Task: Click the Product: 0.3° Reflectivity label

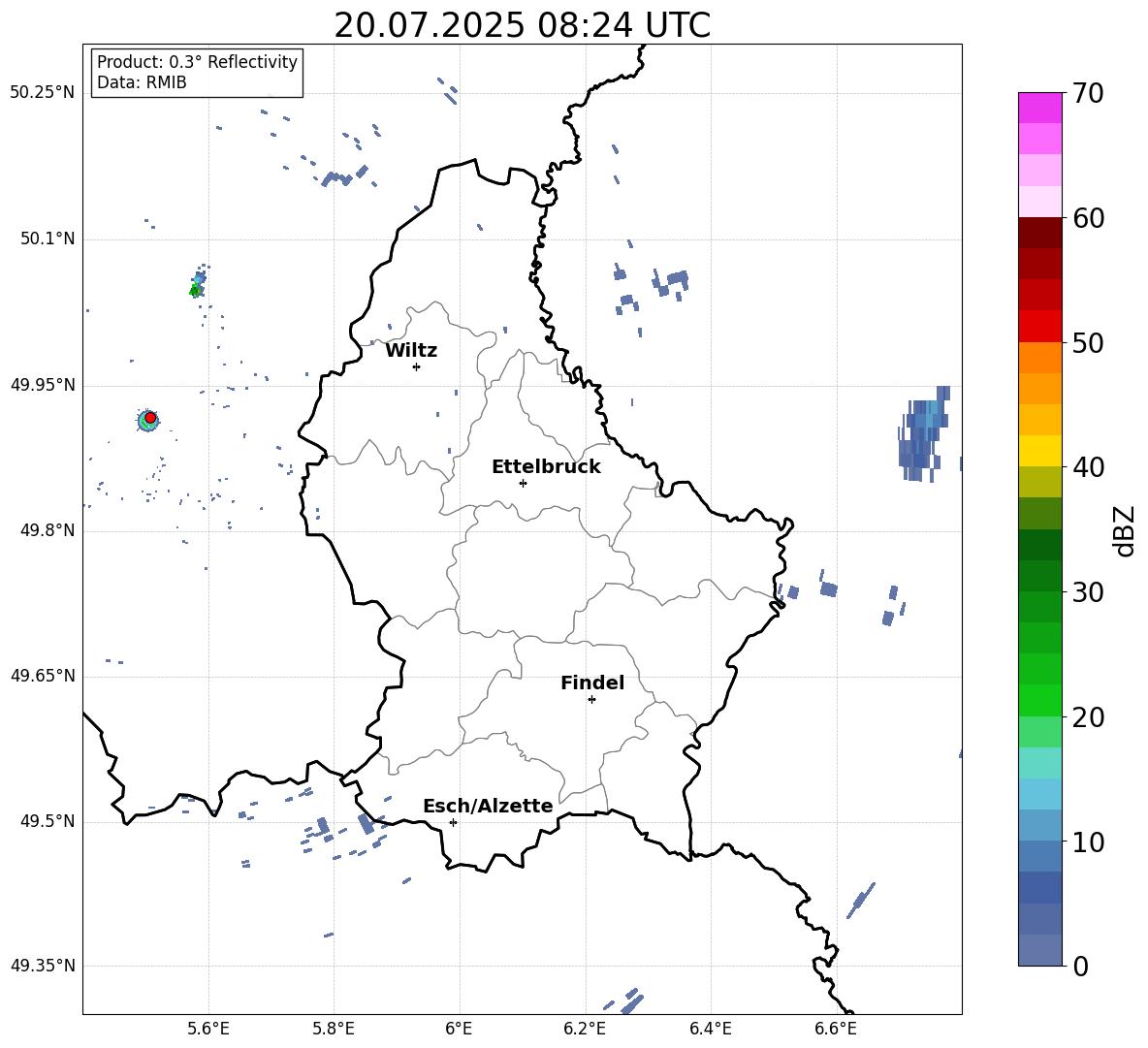Action: (x=197, y=61)
